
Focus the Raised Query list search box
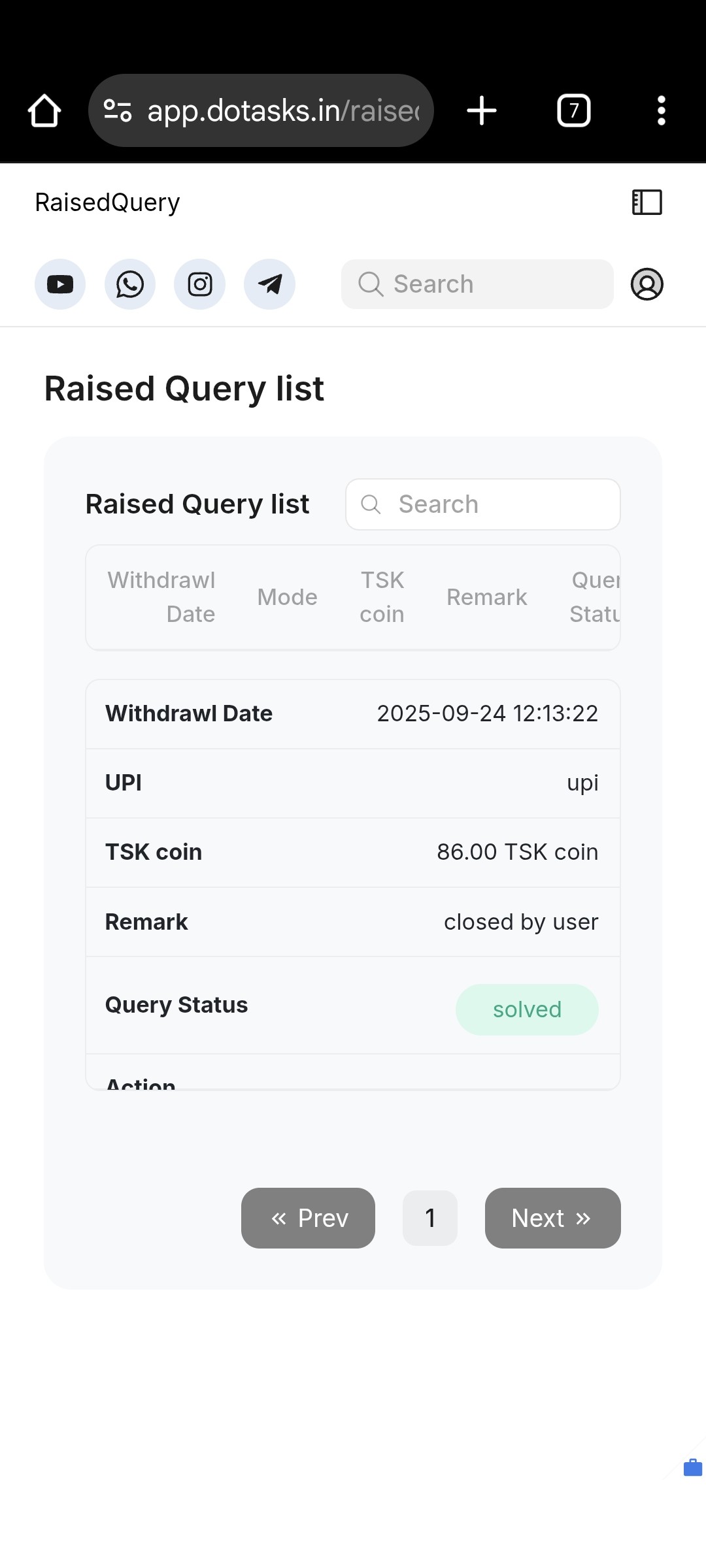[x=483, y=504]
